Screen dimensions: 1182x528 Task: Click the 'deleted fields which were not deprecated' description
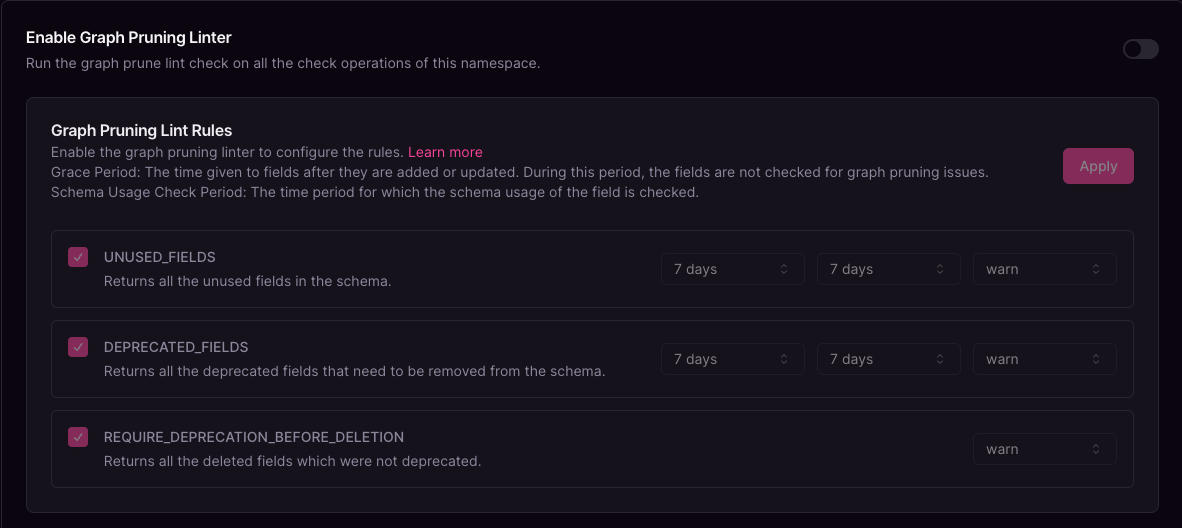[x=292, y=461]
